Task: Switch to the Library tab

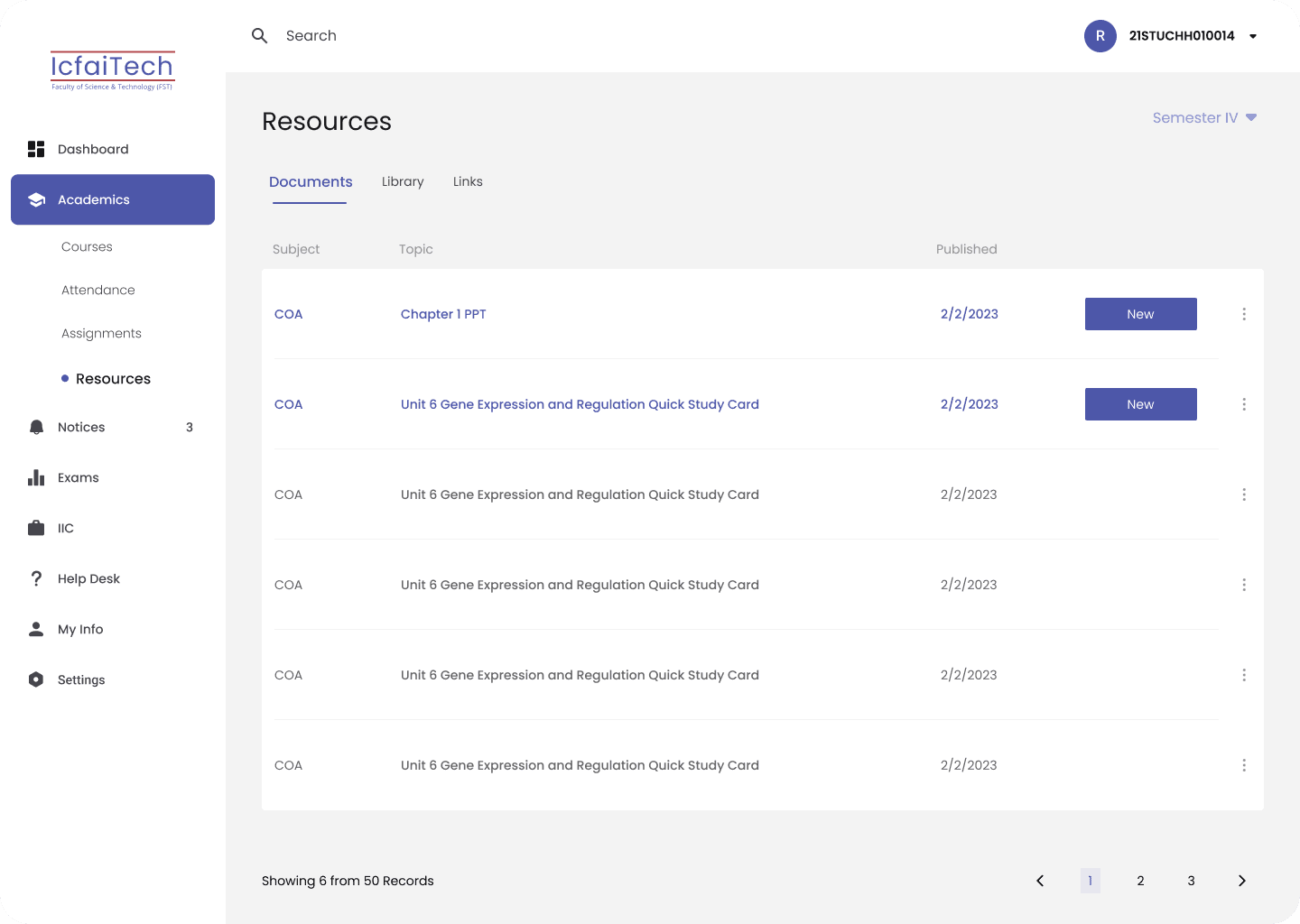Action: (403, 181)
